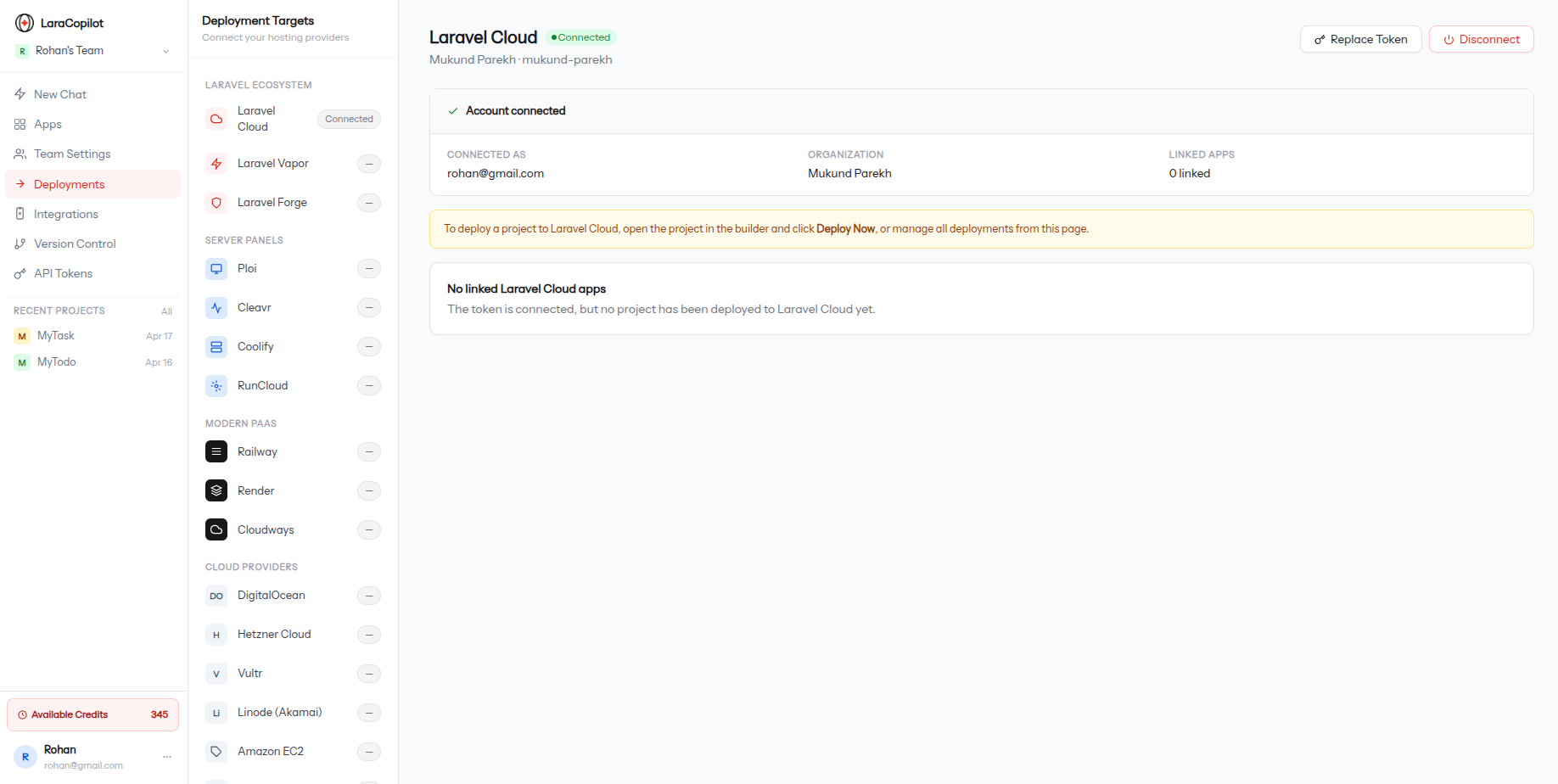This screenshot has height=784, width=1558.
Task: Switch to Version Control section
Action: (x=74, y=244)
